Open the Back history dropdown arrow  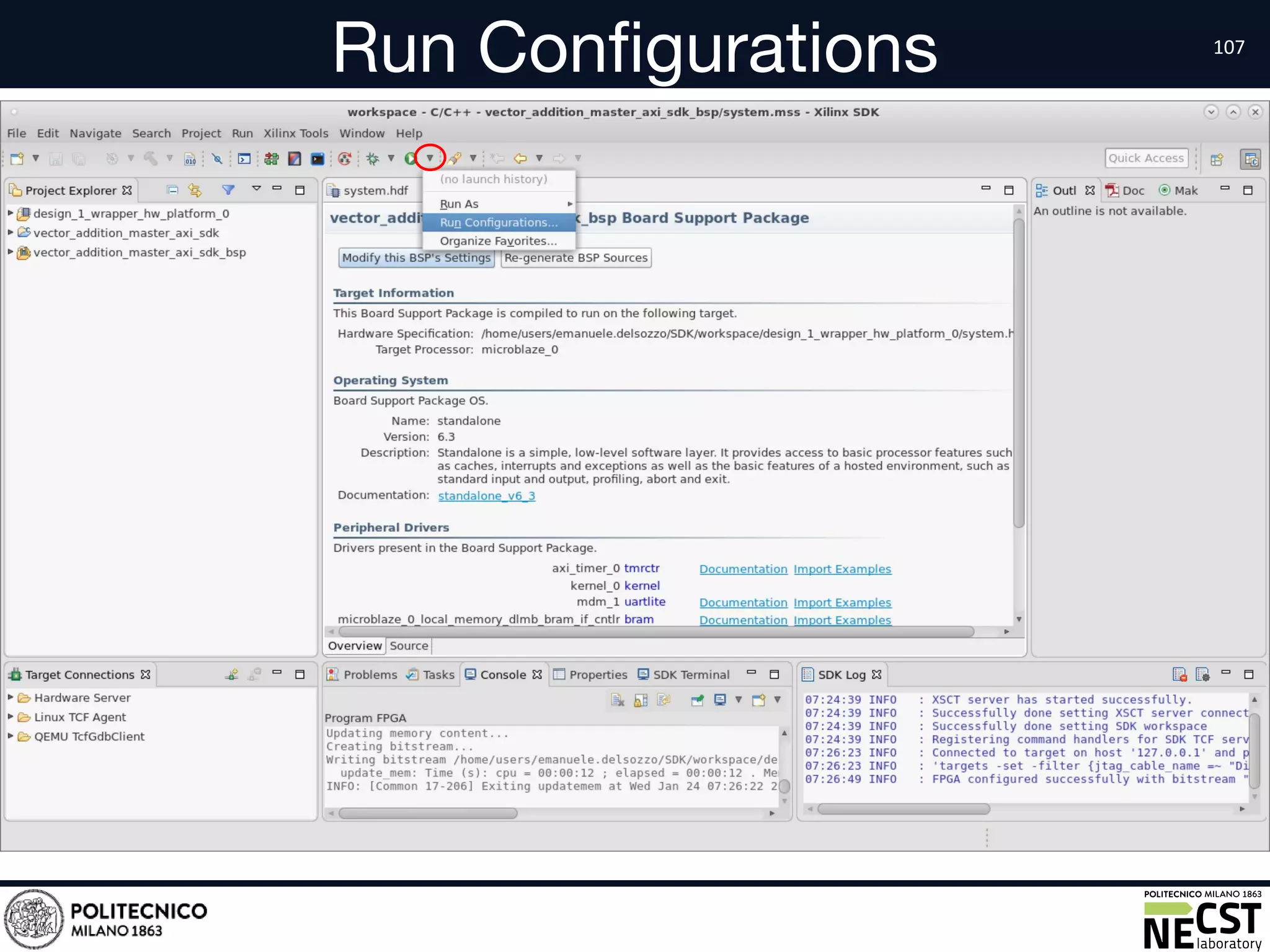point(540,158)
